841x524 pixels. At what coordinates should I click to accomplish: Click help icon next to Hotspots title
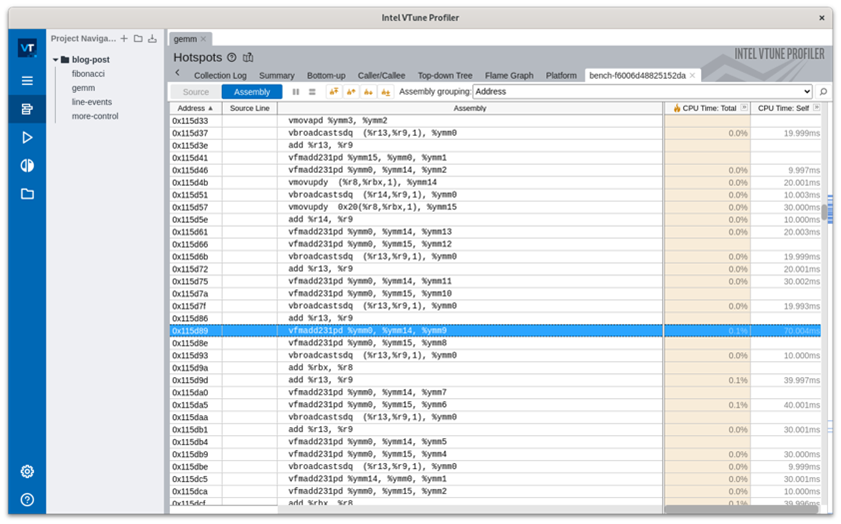(232, 58)
